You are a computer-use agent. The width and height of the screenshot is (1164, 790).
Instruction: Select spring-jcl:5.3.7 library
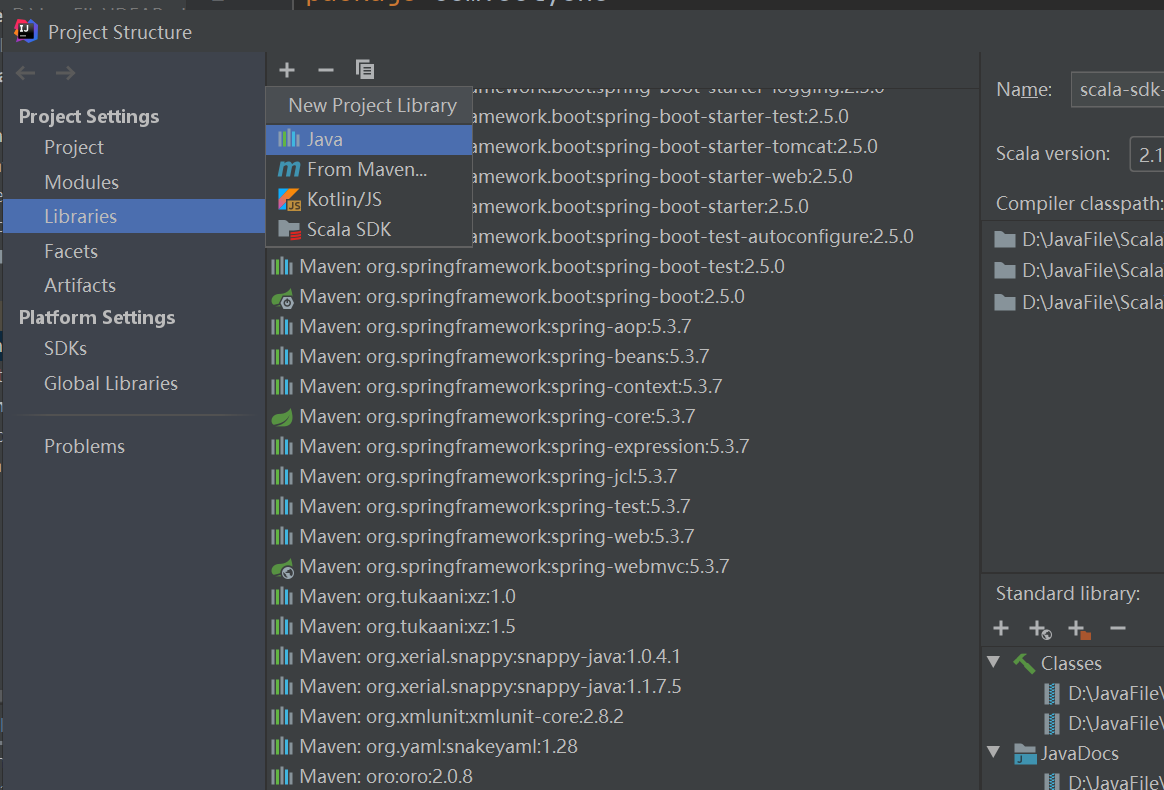click(474, 477)
